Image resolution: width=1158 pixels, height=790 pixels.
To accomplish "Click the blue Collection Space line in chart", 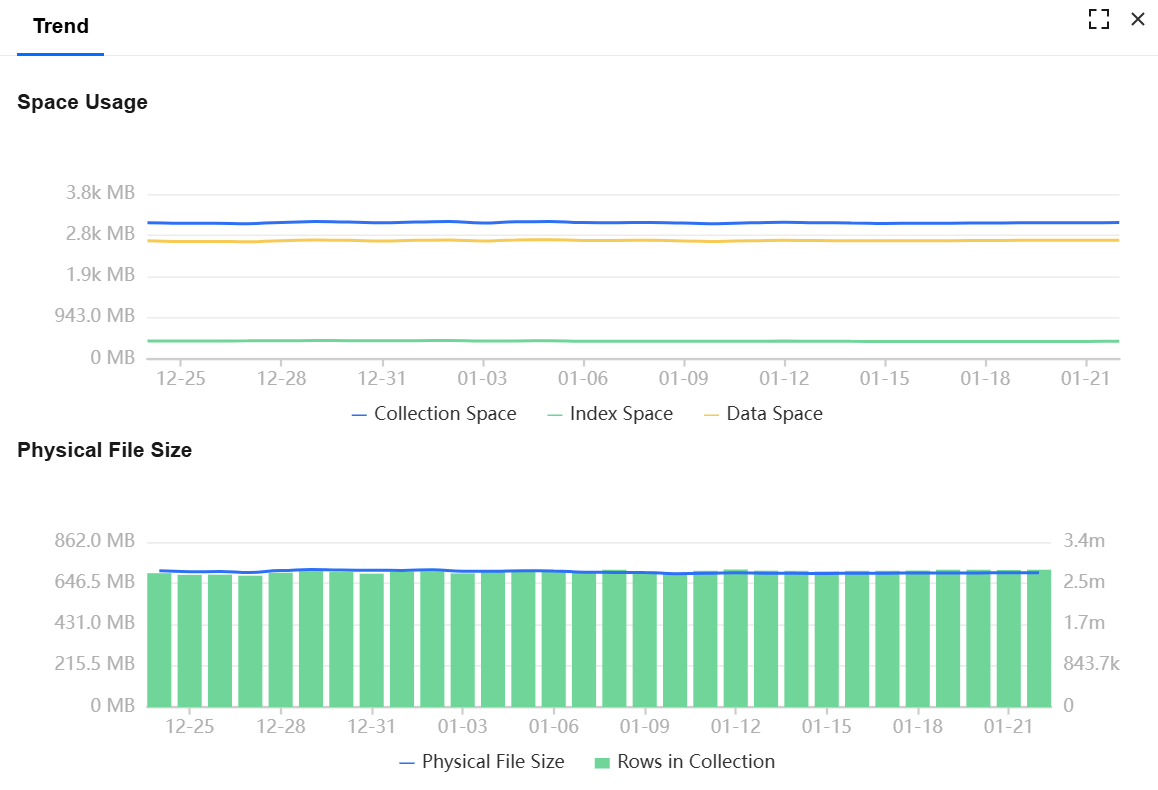I will pos(634,222).
